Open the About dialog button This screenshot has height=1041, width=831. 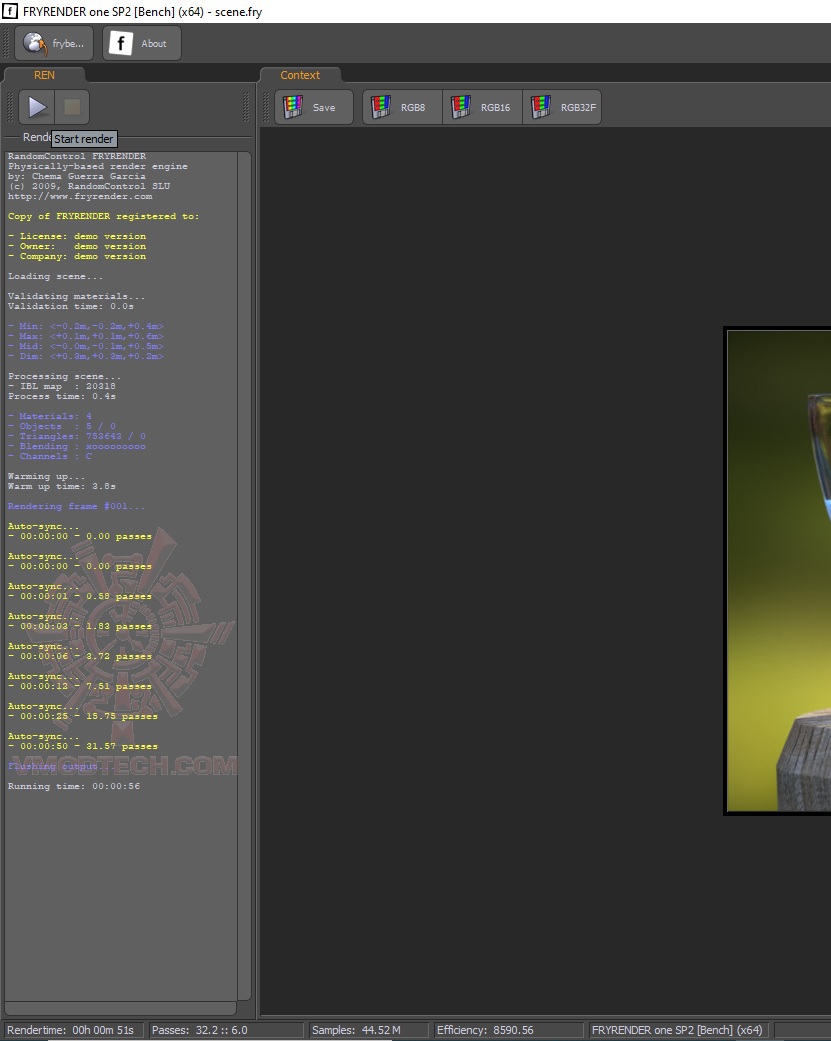pyautogui.click(x=142, y=43)
